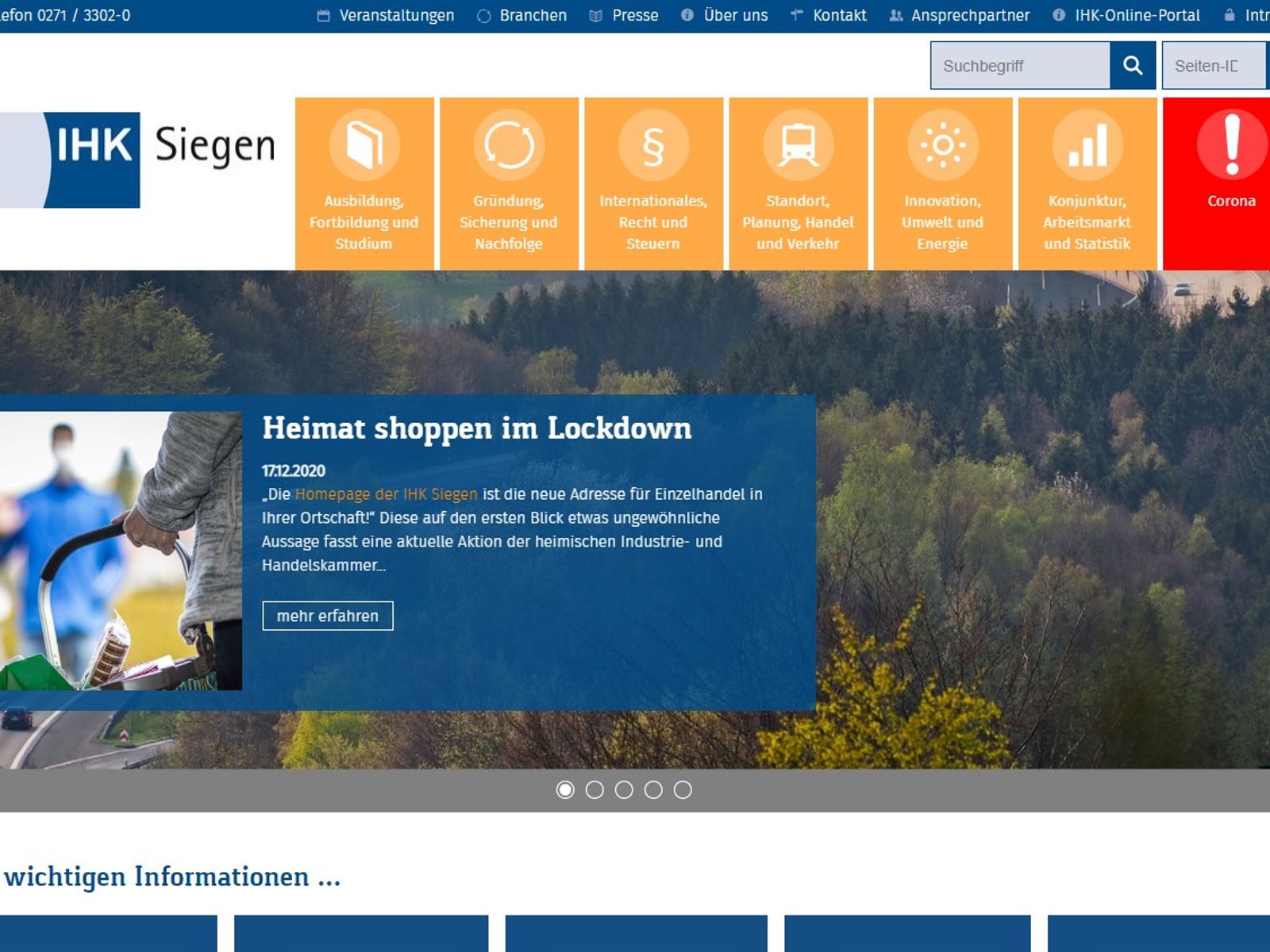Click the shopping cart article thumbnail
The height and width of the screenshot is (952, 1270).
(121, 551)
